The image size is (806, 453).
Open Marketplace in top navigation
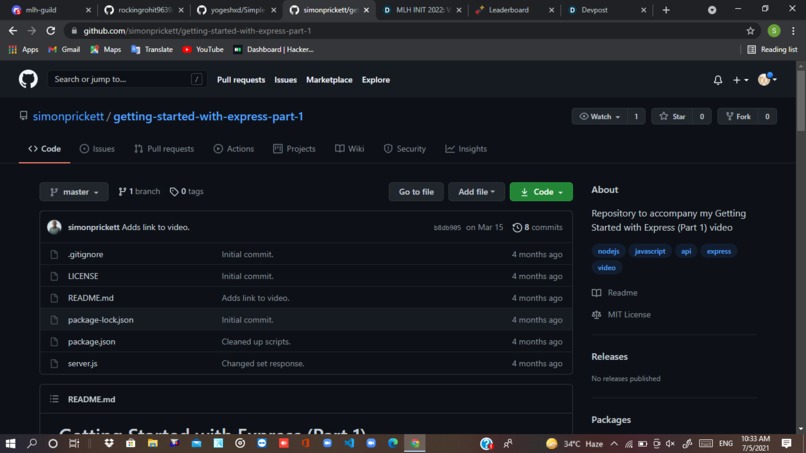pos(329,80)
